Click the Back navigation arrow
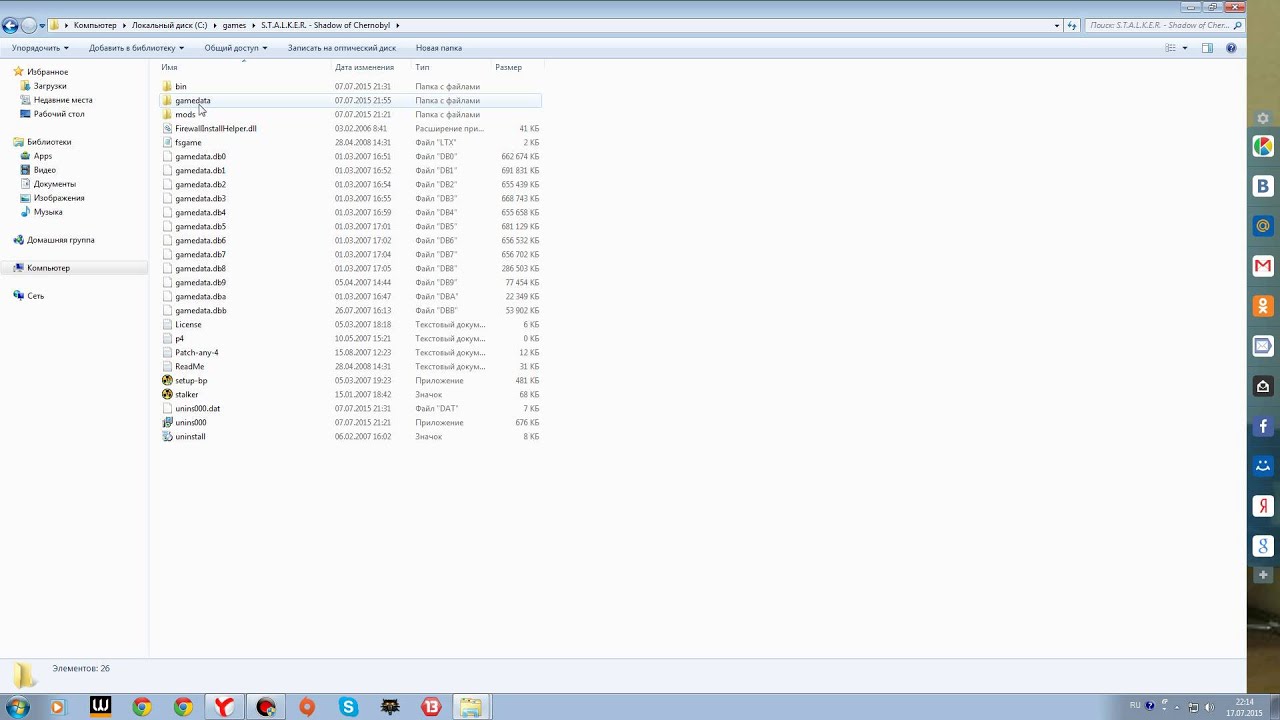 click(10, 25)
